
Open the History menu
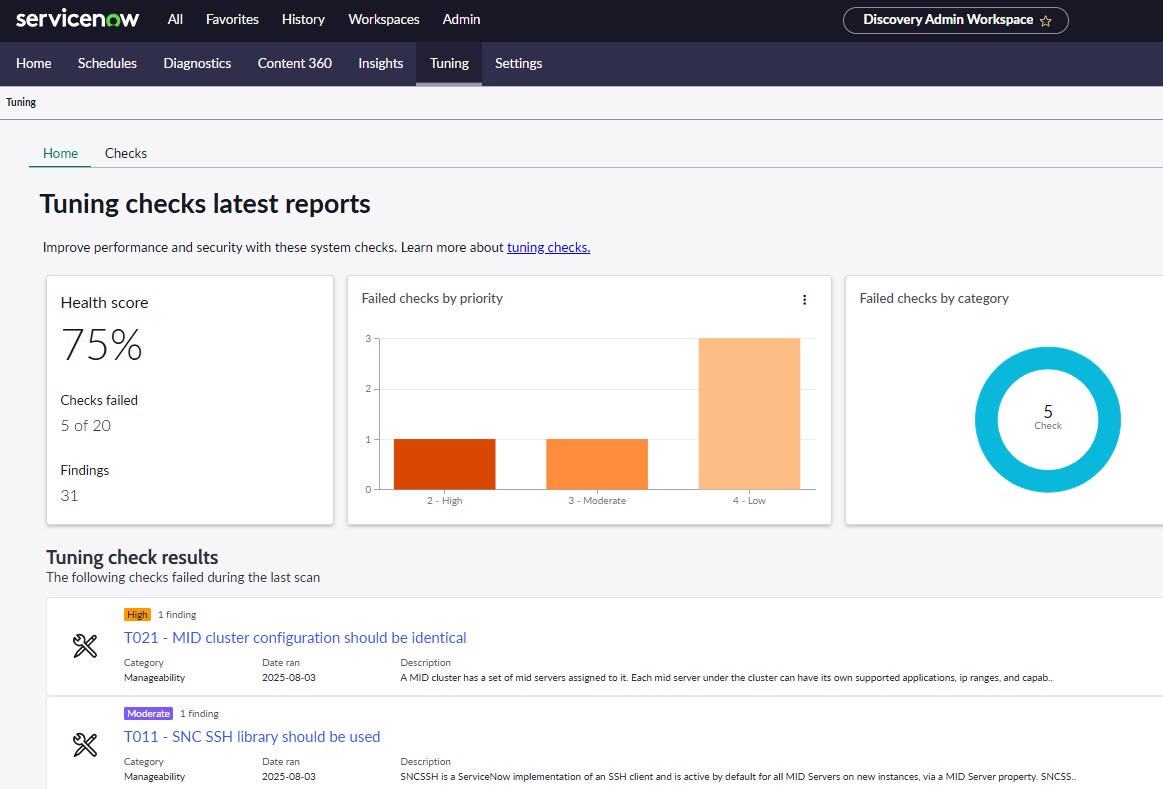303,19
